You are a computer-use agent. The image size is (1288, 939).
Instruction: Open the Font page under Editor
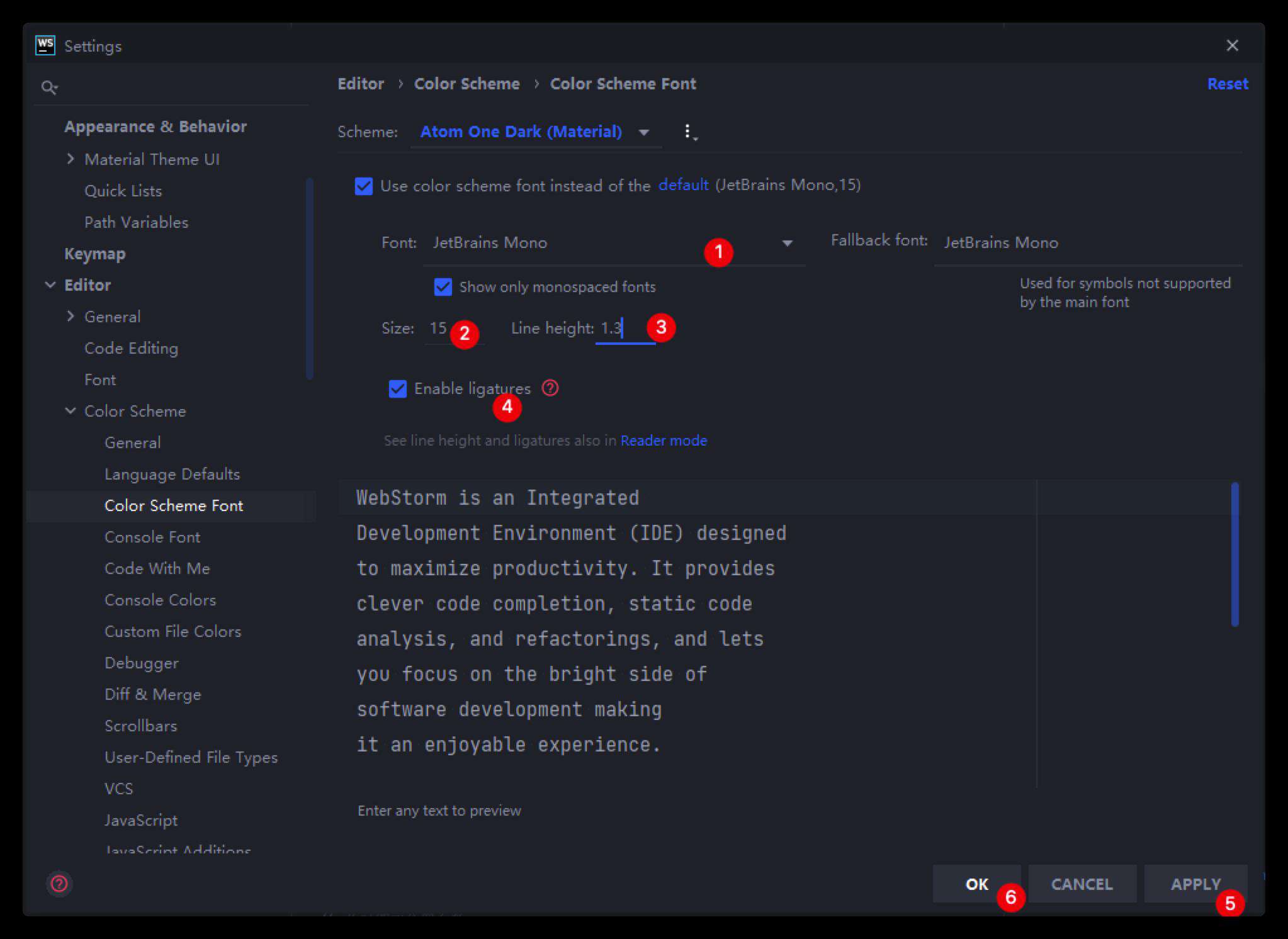point(100,380)
